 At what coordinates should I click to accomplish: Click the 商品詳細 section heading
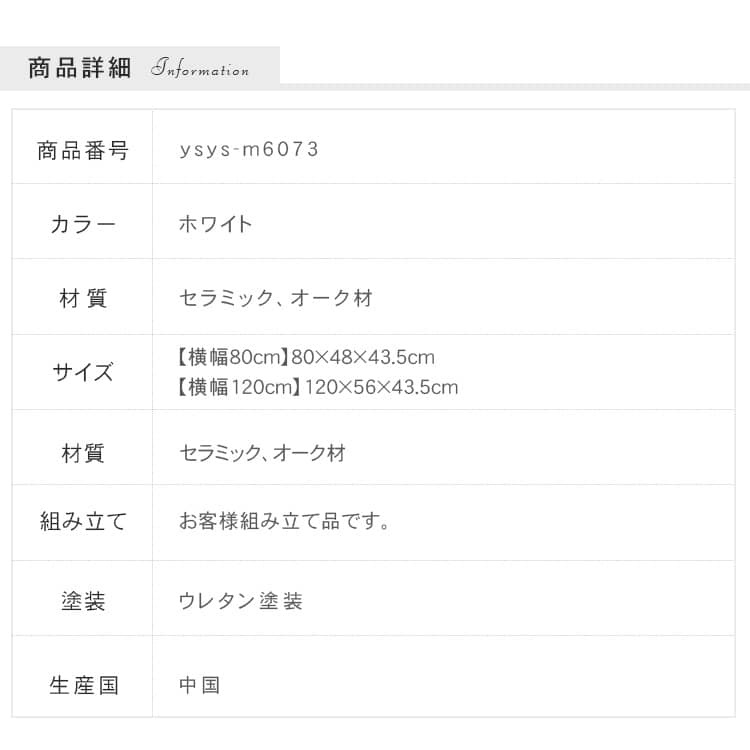point(80,68)
